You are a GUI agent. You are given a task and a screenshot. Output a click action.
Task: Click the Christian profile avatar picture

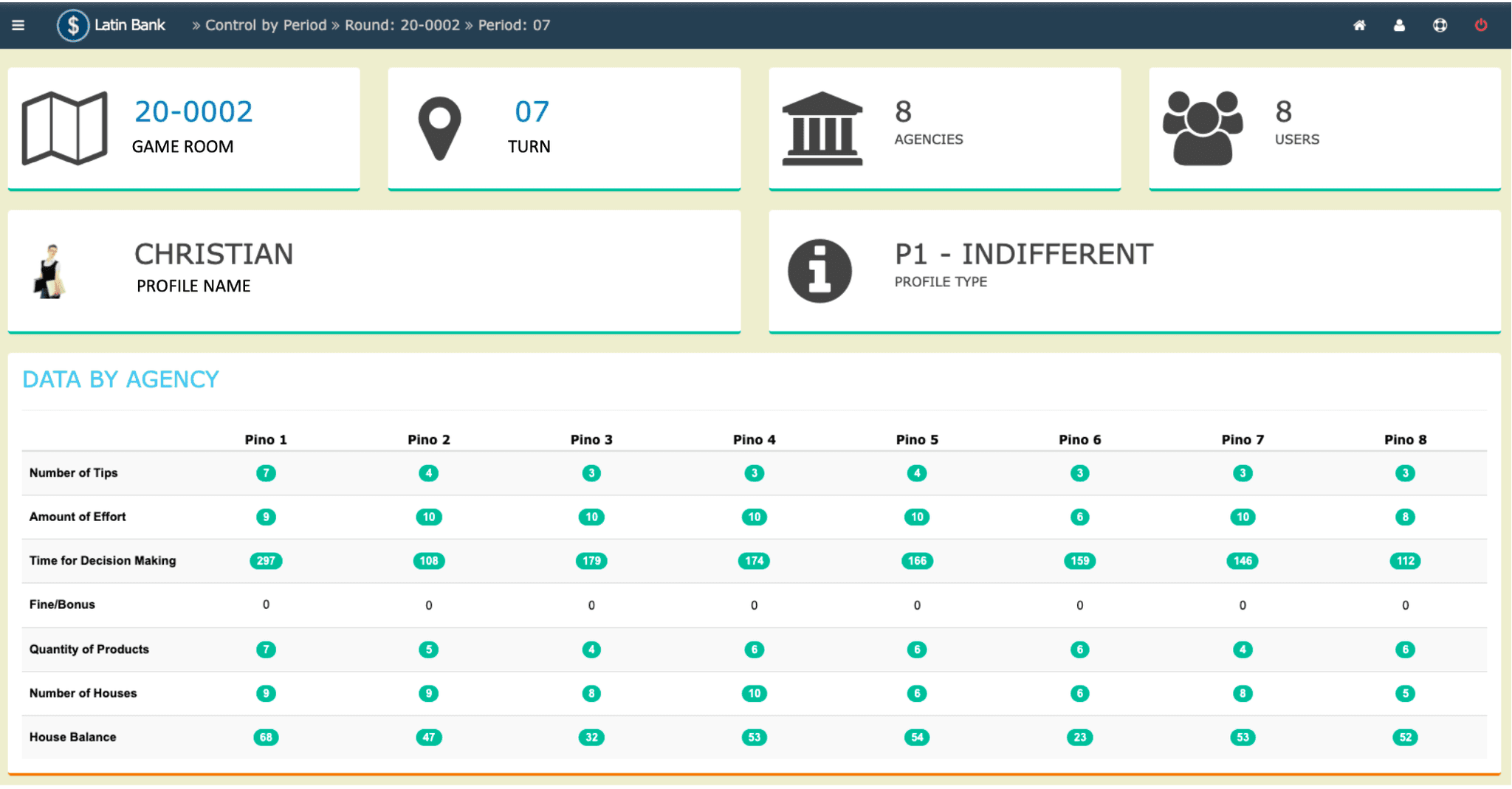pos(50,271)
